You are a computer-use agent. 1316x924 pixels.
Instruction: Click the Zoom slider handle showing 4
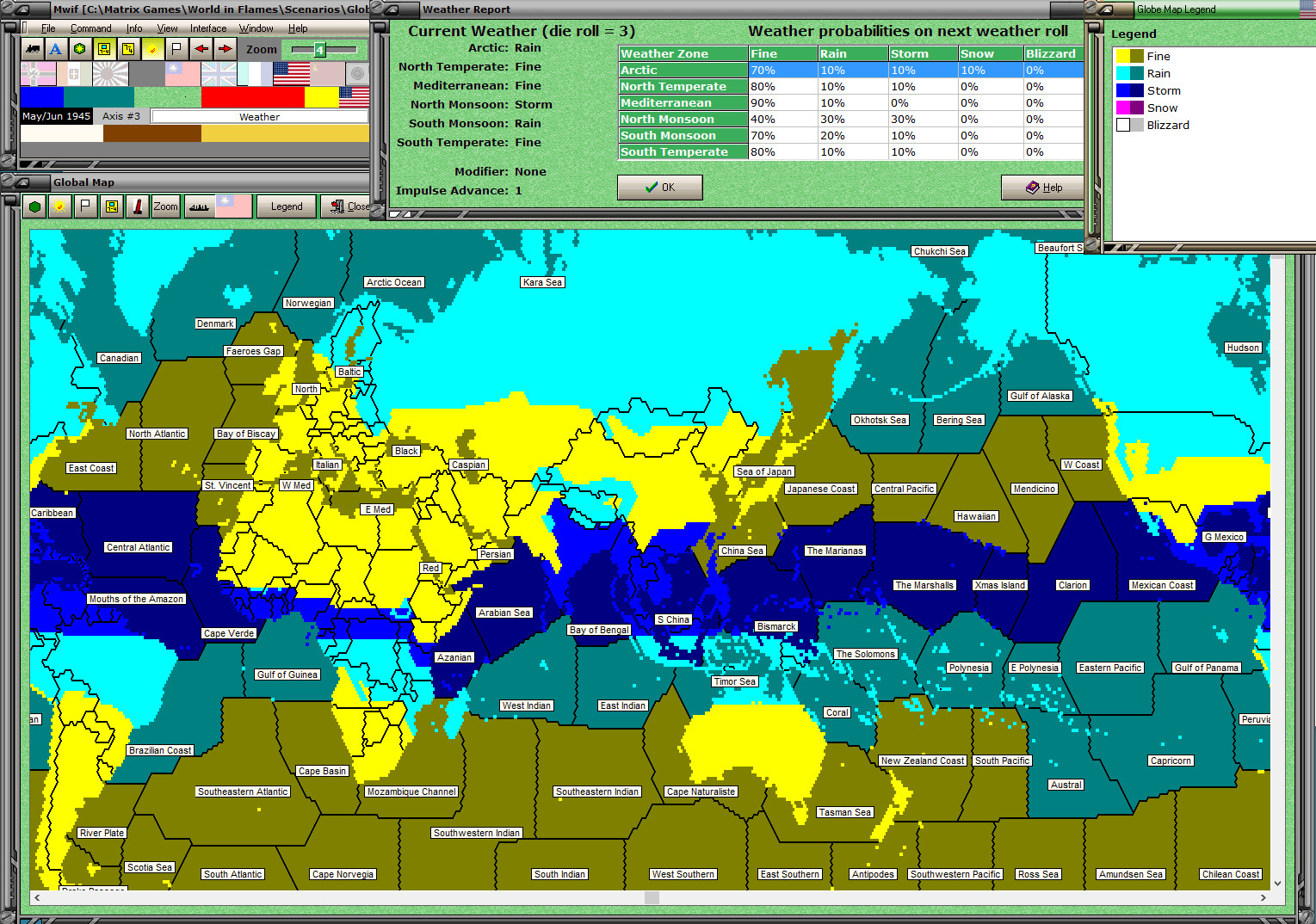click(x=319, y=50)
